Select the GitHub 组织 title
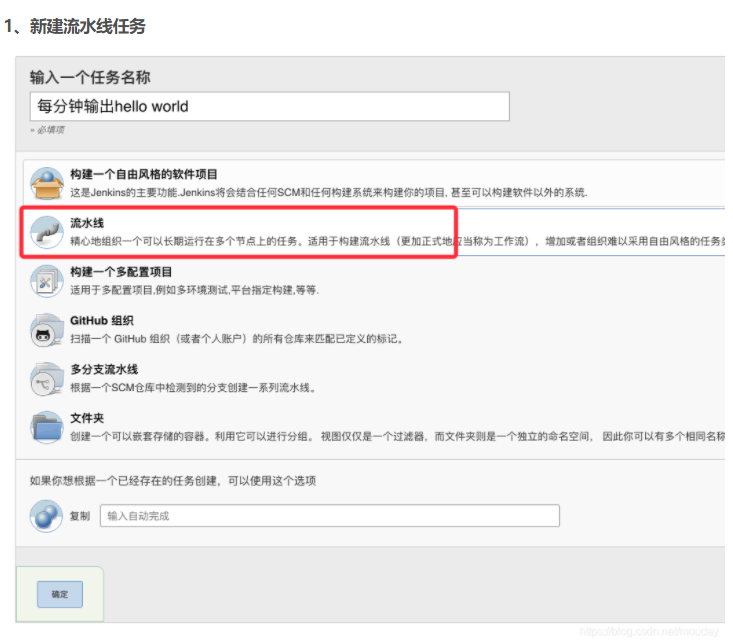 [102, 321]
